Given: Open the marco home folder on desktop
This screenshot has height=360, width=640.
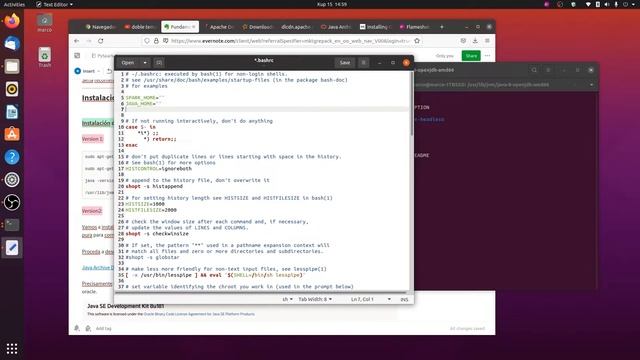Looking at the screenshot, I should point(44,23).
